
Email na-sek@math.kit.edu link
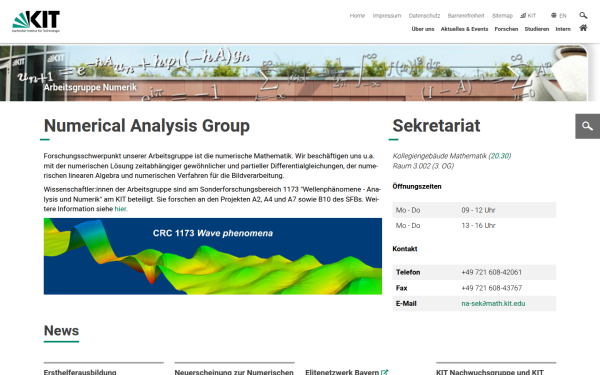[493, 303]
